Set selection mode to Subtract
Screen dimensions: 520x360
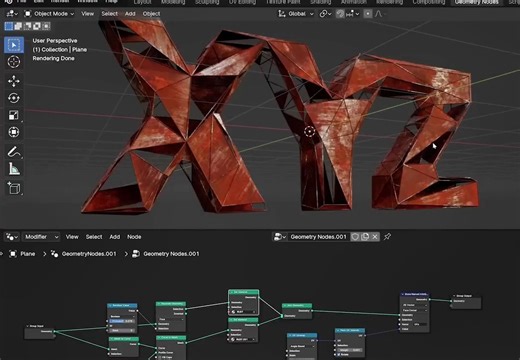pos(27,26)
